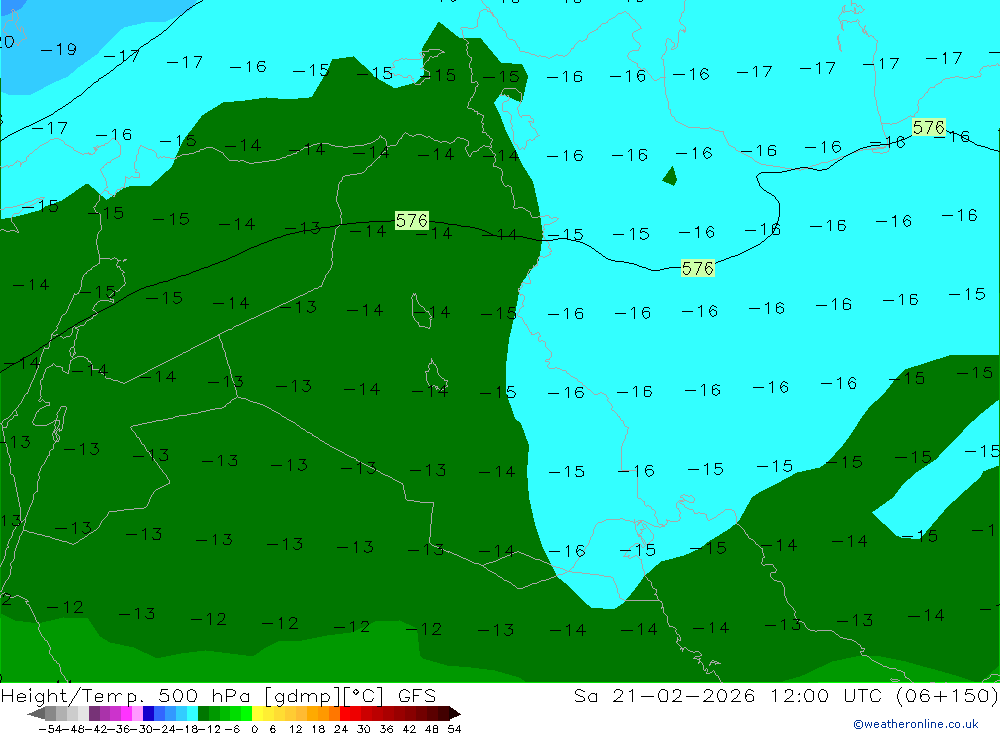The image size is (1000, 733).
Task: Select the −19 temperature value on the map
Action: (59, 50)
